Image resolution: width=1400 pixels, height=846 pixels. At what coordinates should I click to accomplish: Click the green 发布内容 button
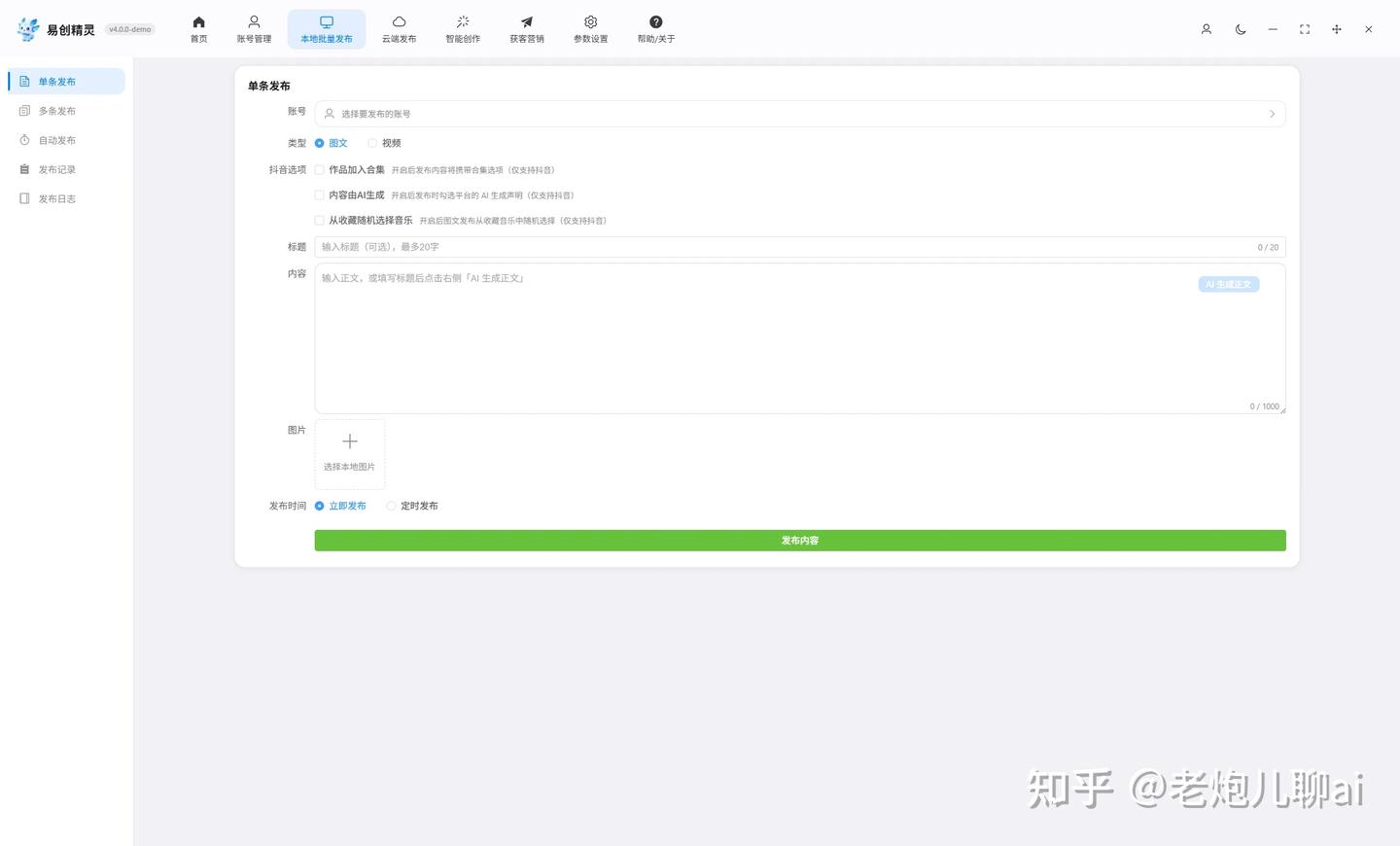(799, 541)
